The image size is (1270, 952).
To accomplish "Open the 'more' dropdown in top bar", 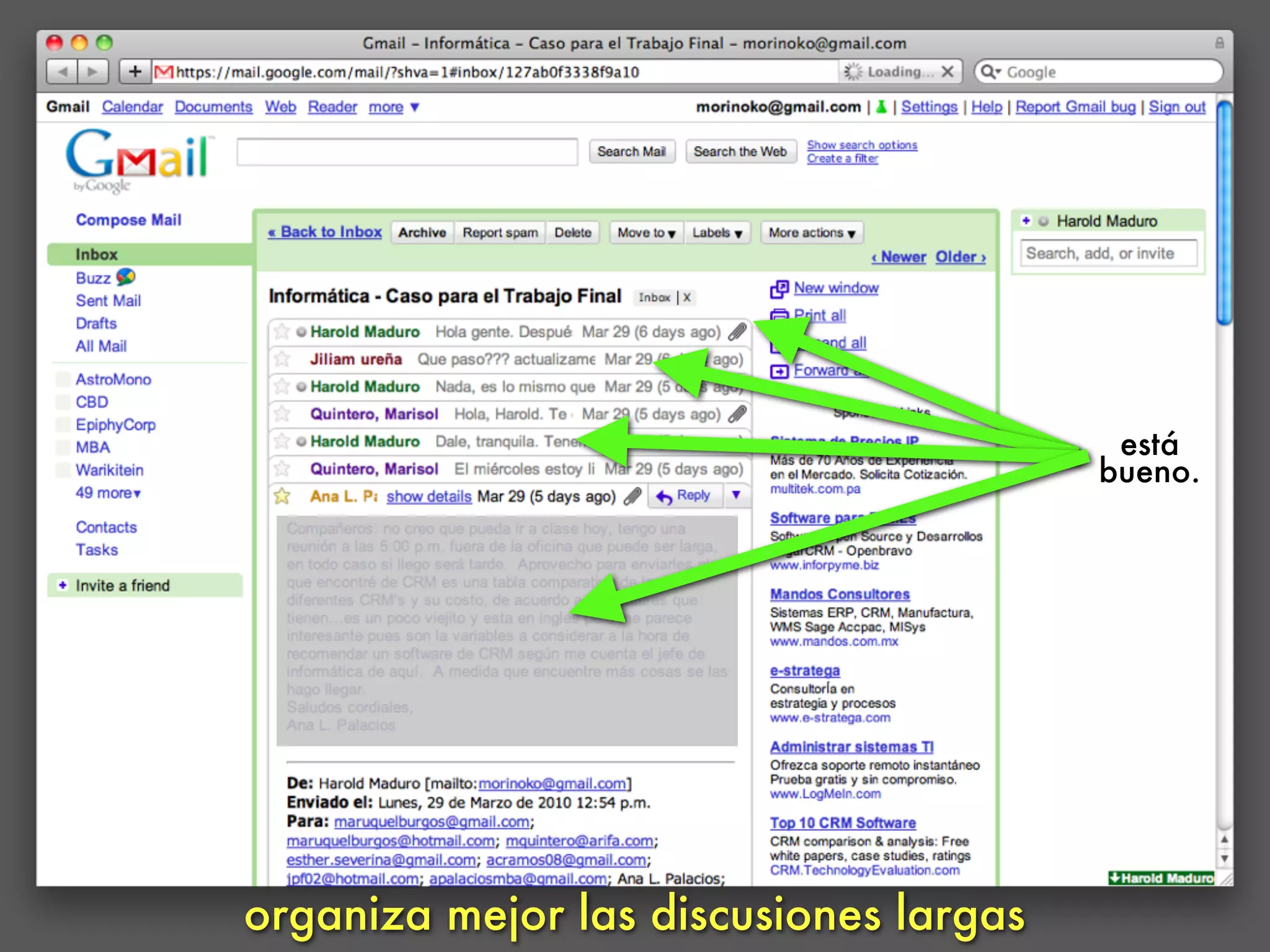I will pos(394,107).
